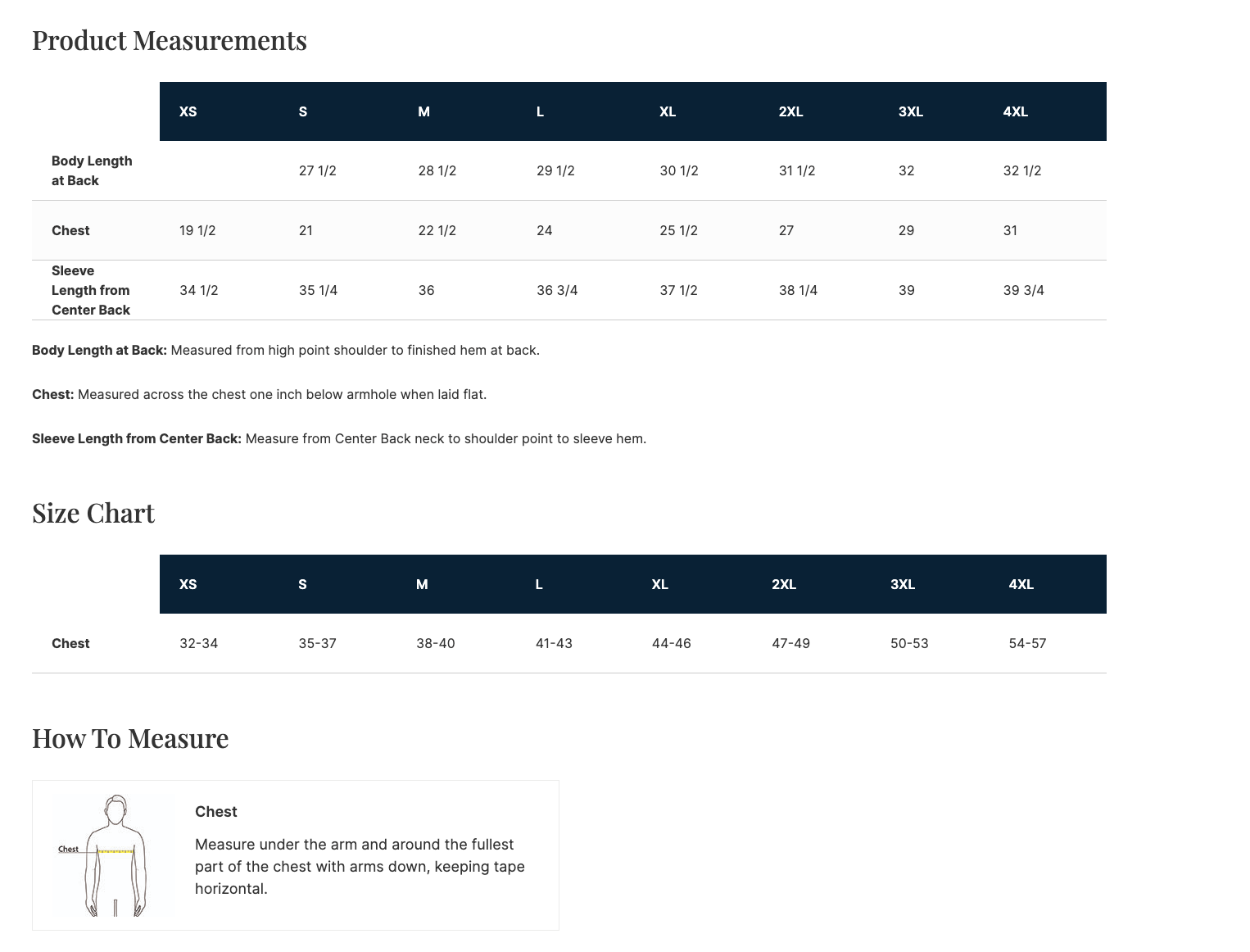
Task: Click the Product Measurements heading
Action: click(170, 40)
